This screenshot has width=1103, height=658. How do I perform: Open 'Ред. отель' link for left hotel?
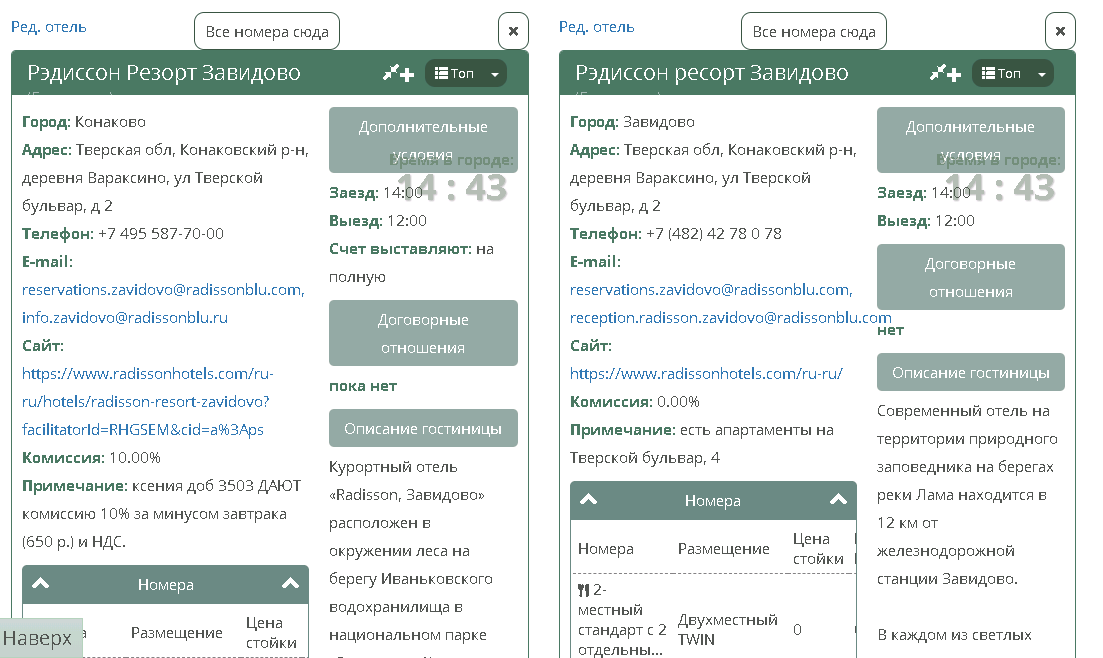[x=49, y=27]
